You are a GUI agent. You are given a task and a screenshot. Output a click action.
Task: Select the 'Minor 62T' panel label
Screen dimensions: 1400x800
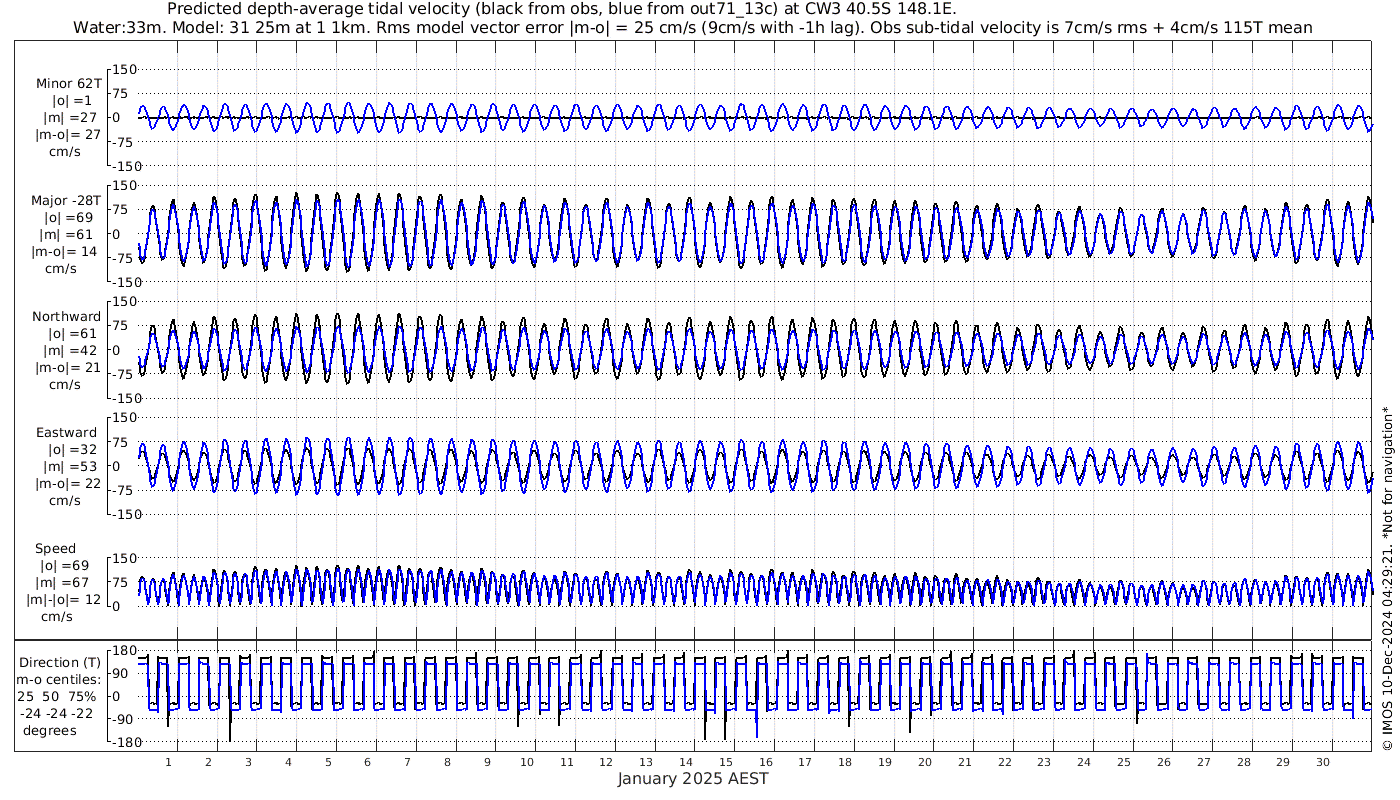coord(68,84)
